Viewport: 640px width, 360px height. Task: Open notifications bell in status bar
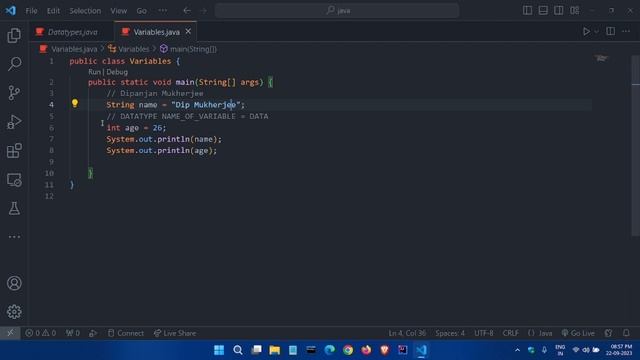point(626,333)
